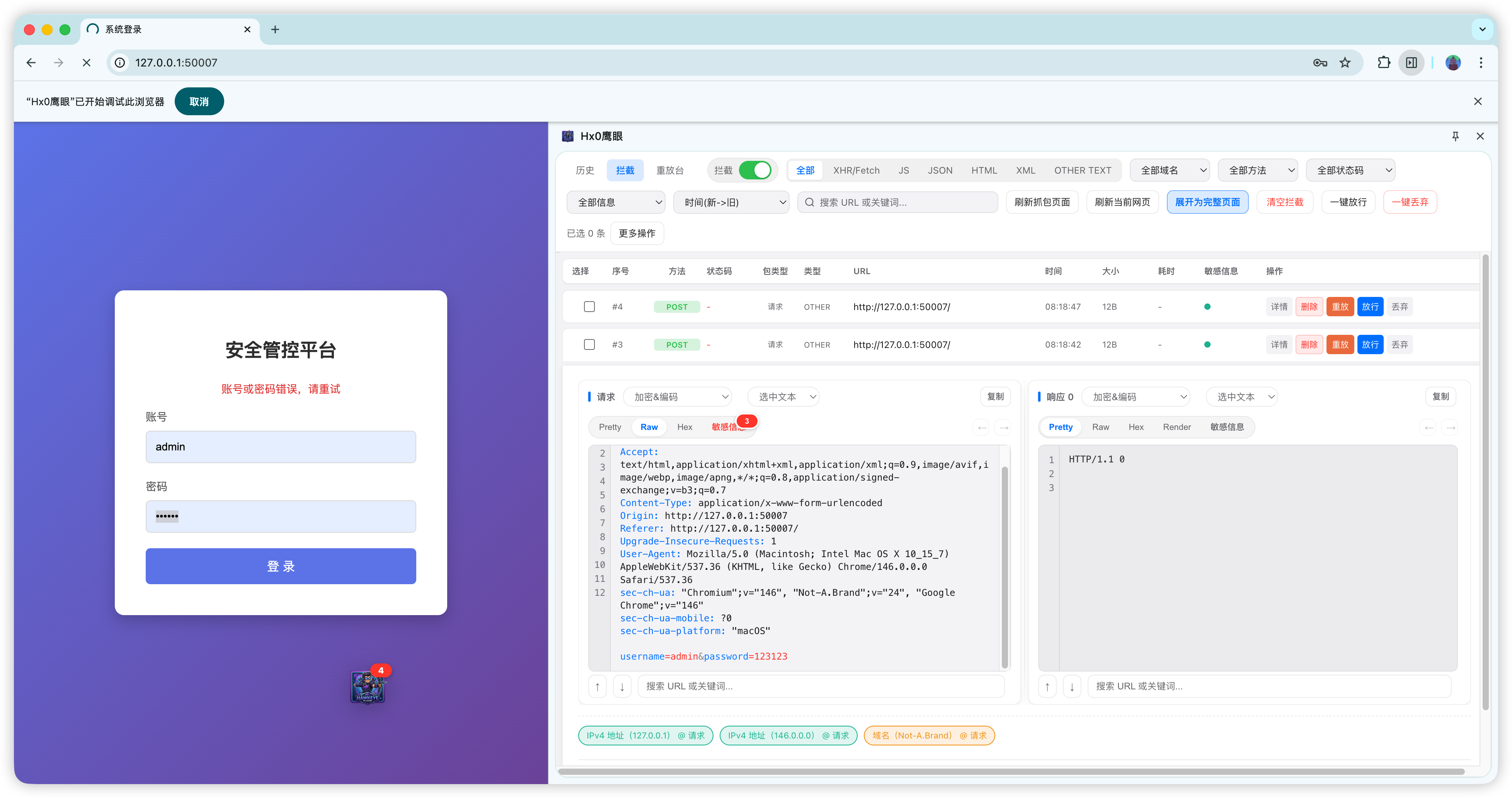Screen dimensions: 1512x798
Task: Click the down arrow in request search
Action: click(621, 686)
